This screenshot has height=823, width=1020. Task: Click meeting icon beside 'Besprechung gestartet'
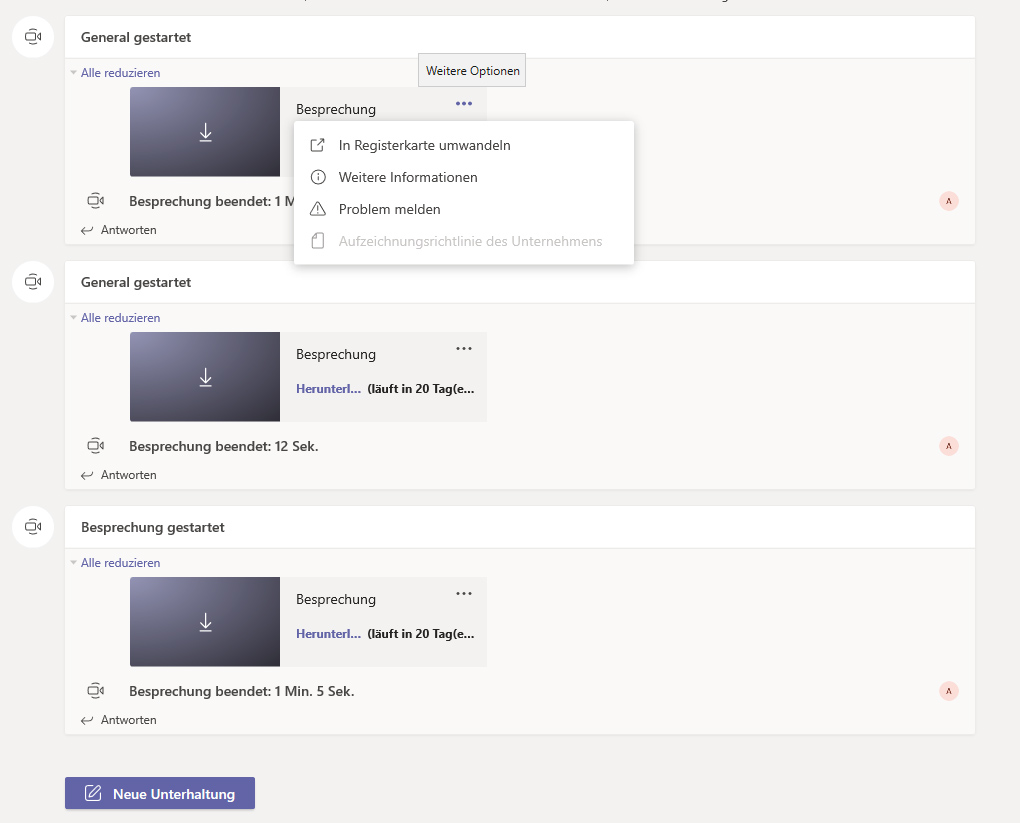click(x=33, y=526)
